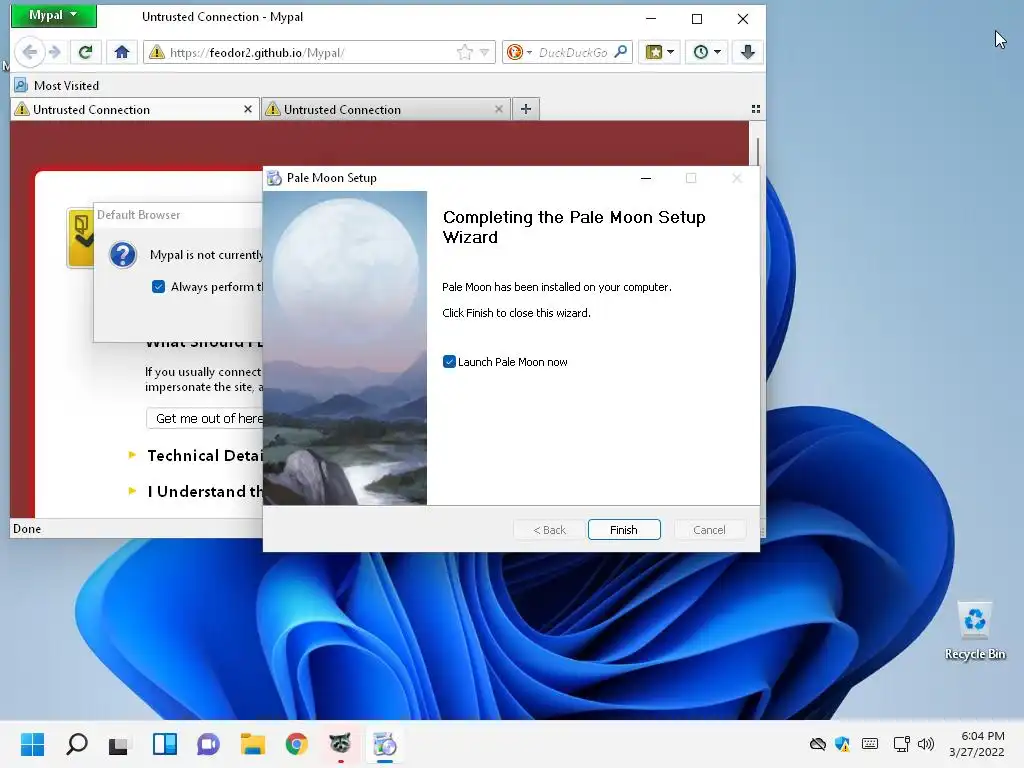Open Task View on the taskbar
1024x768 pixels.
(x=118, y=744)
